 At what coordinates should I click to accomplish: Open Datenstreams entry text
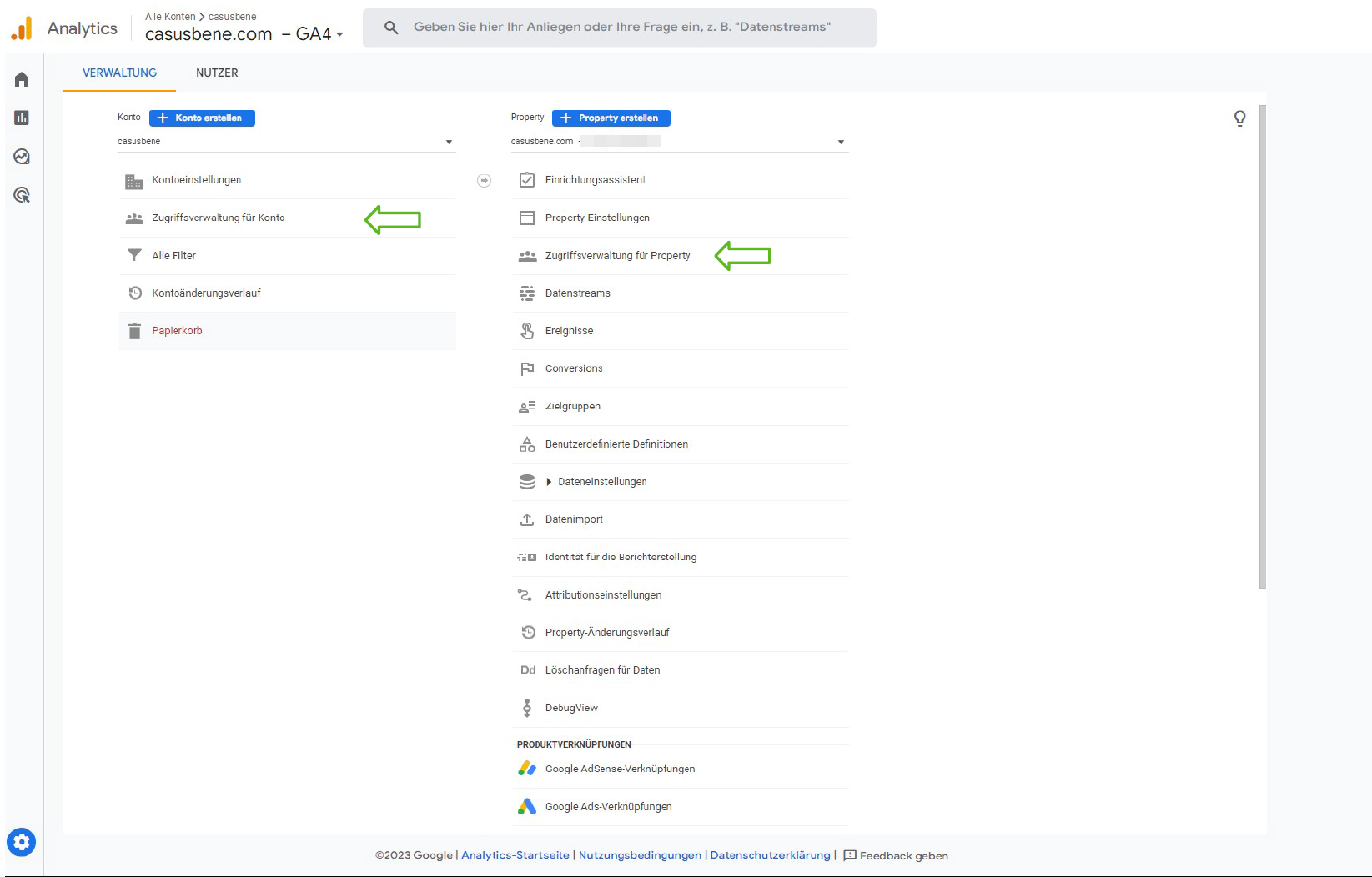point(577,293)
